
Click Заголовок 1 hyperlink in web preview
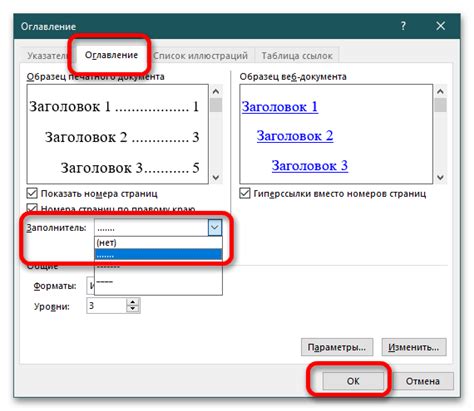click(280, 107)
